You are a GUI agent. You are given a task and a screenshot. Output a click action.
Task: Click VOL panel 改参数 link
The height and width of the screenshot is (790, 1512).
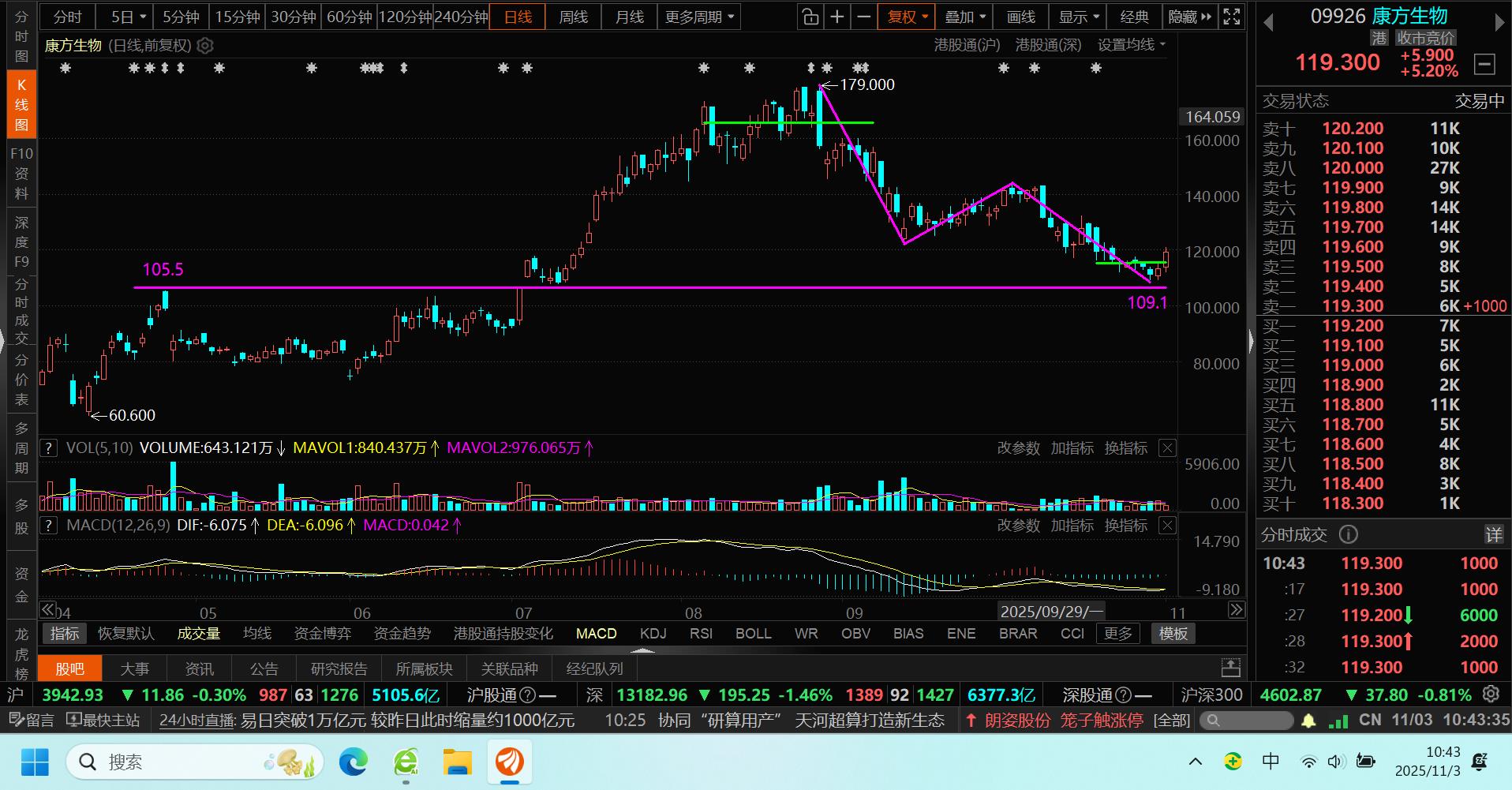coord(1019,448)
